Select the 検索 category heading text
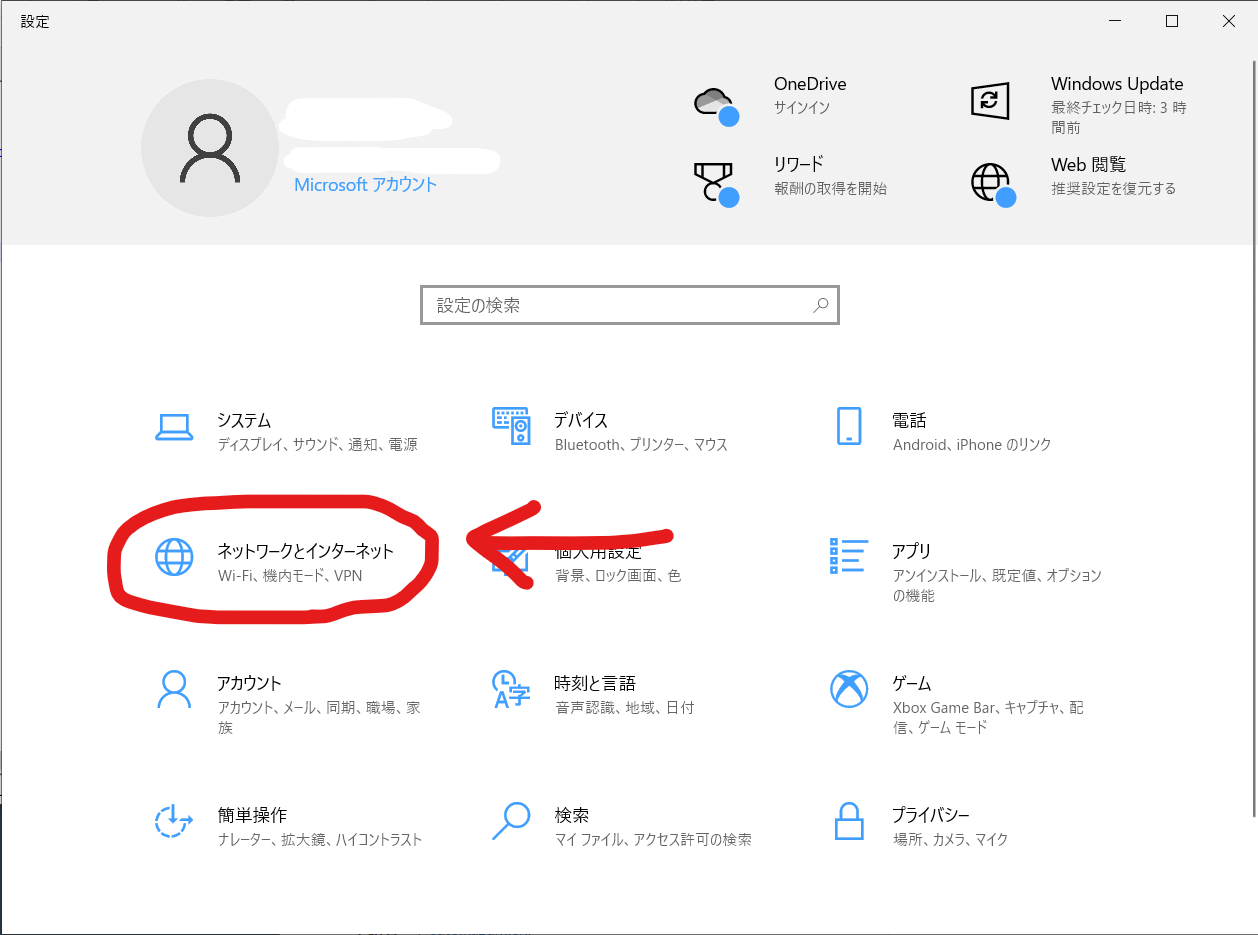Image resolution: width=1258 pixels, height=935 pixels. [572, 815]
